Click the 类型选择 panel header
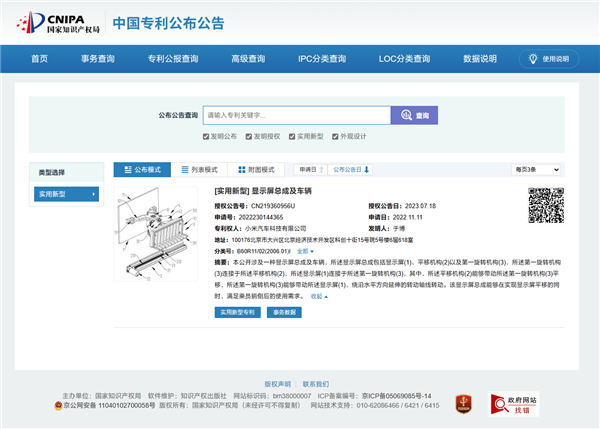The image size is (600, 429). tap(67, 172)
